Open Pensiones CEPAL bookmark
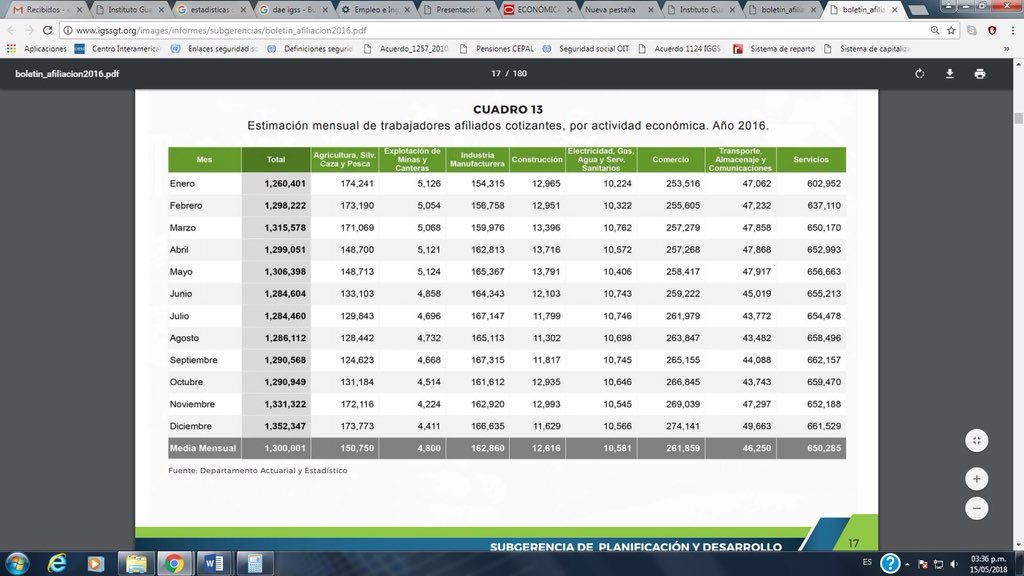This screenshot has height=576, width=1024. pyautogui.click(x=497, y=48)
